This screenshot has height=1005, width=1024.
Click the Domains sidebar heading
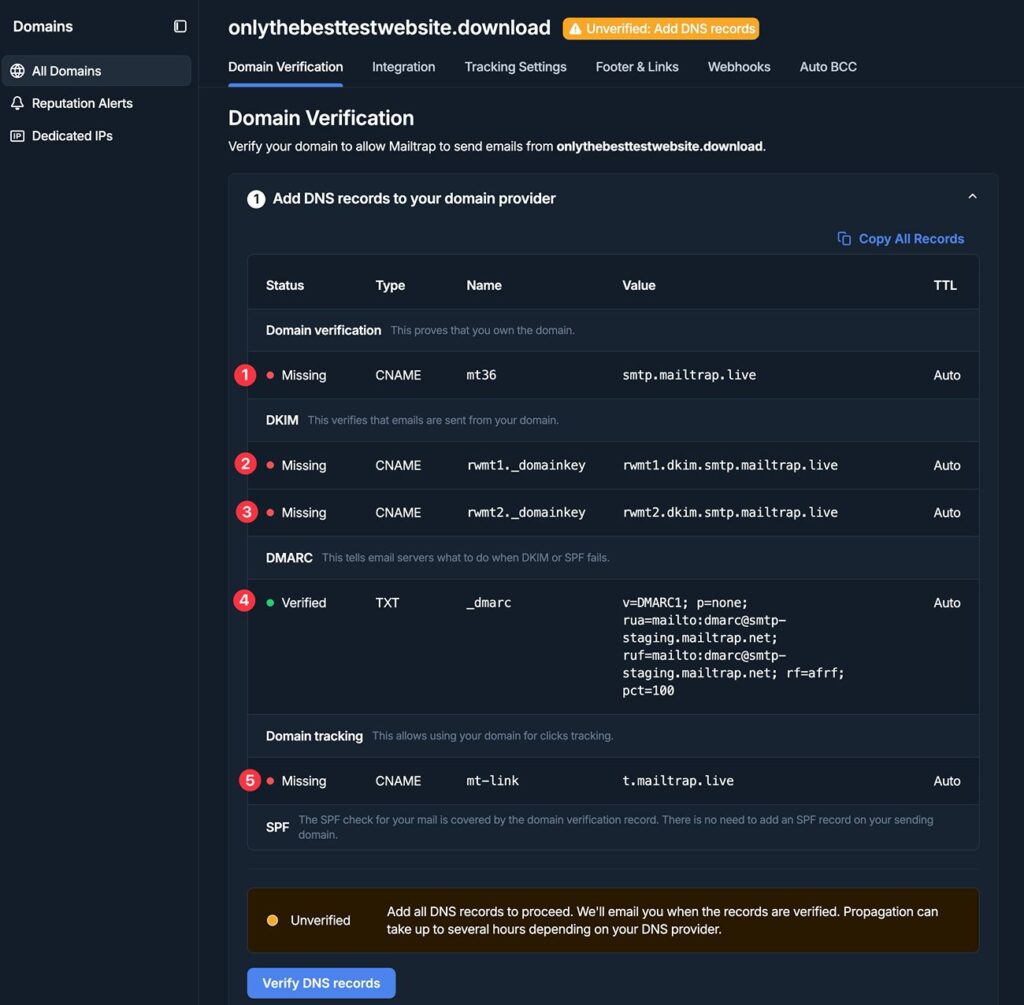point(43,26)
